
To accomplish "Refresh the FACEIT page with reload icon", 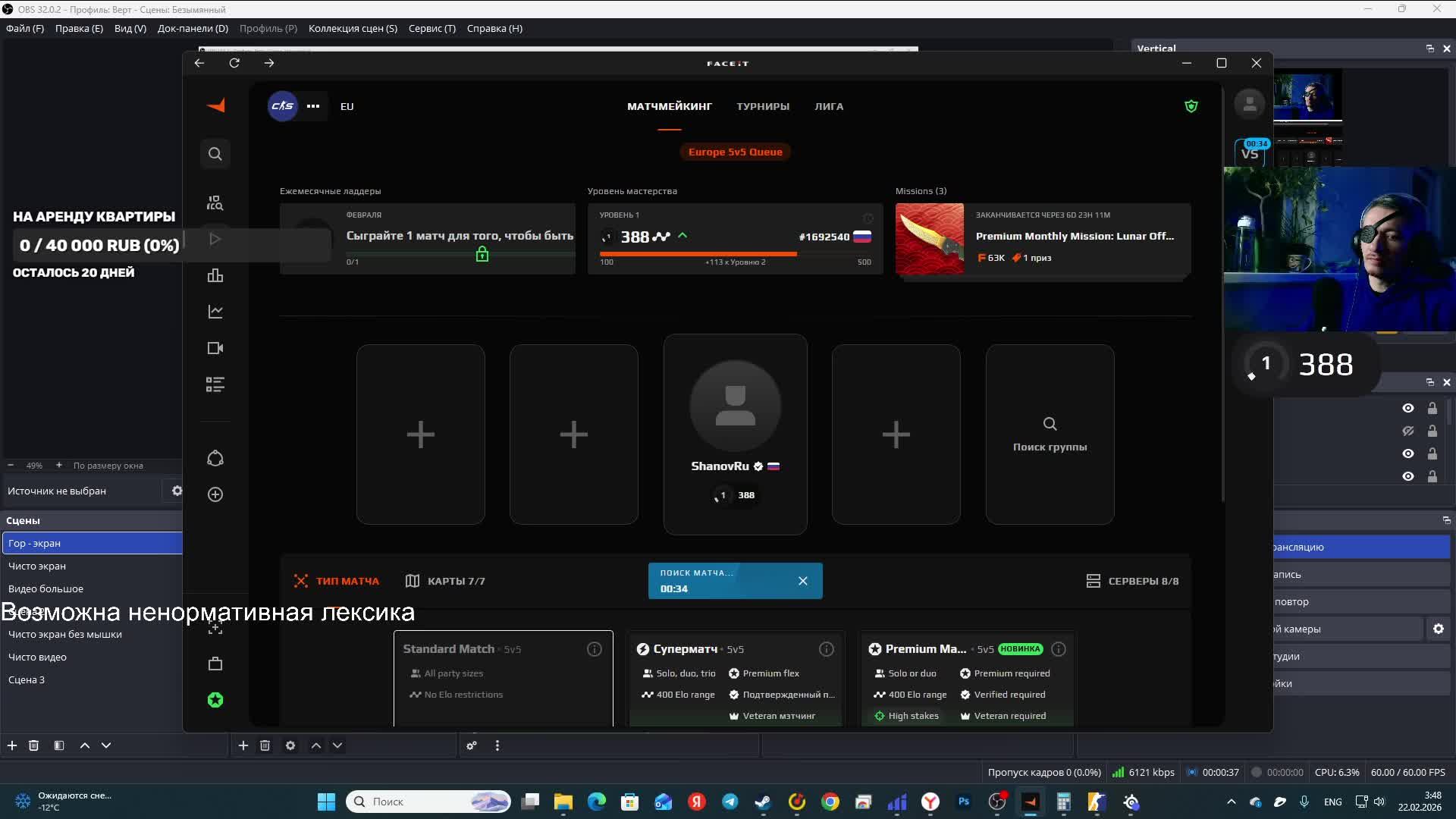I will pos(234,63).
